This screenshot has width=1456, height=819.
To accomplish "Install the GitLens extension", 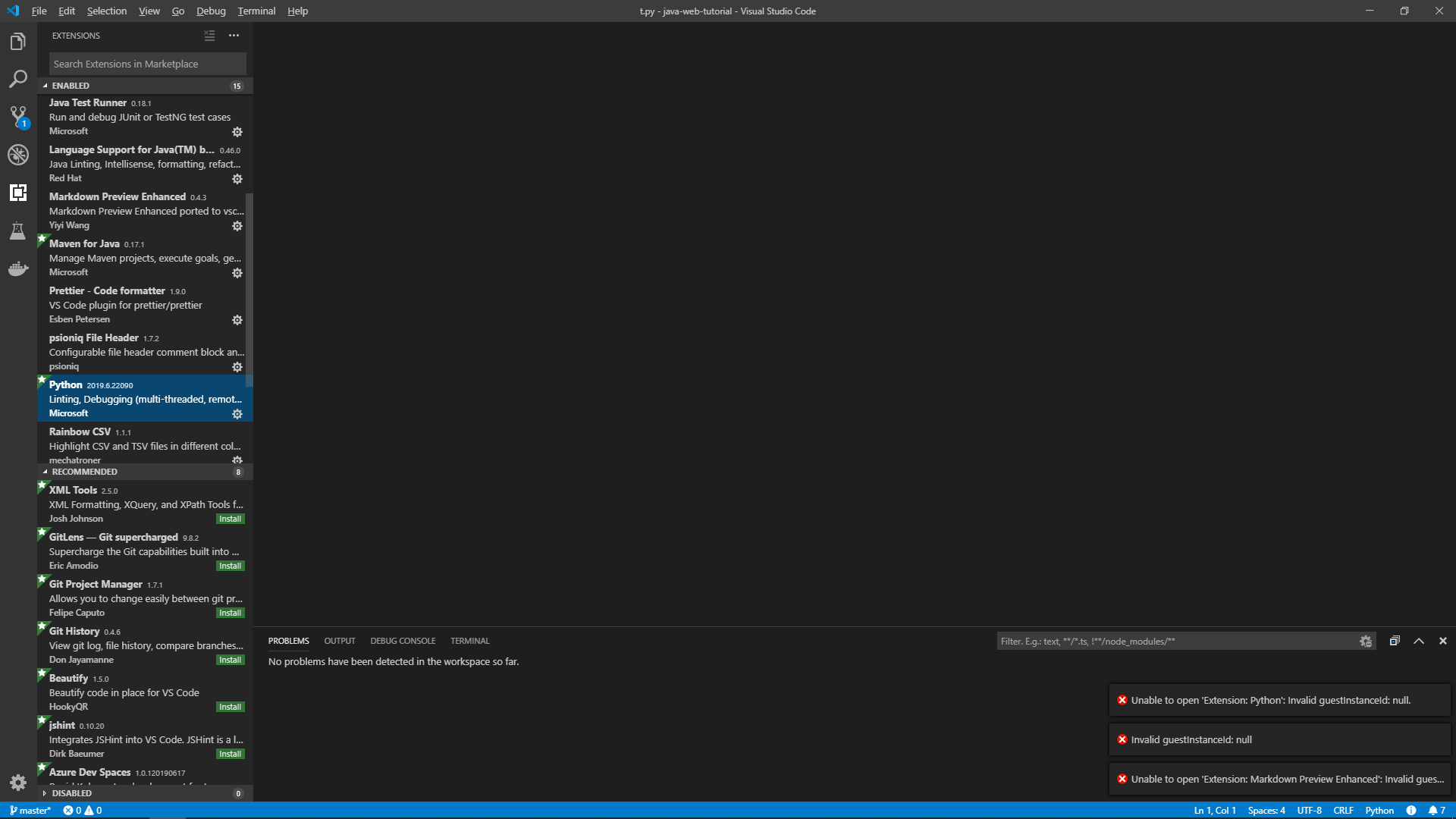I will click(x=230, y=566).
